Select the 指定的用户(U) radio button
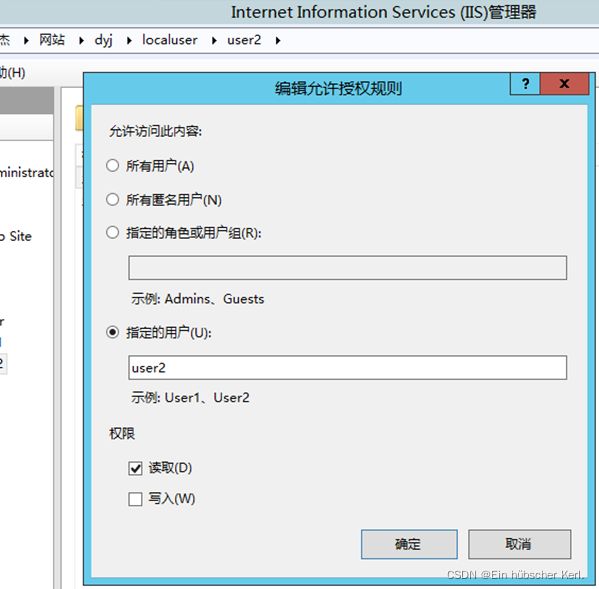 tap(113, 332)
